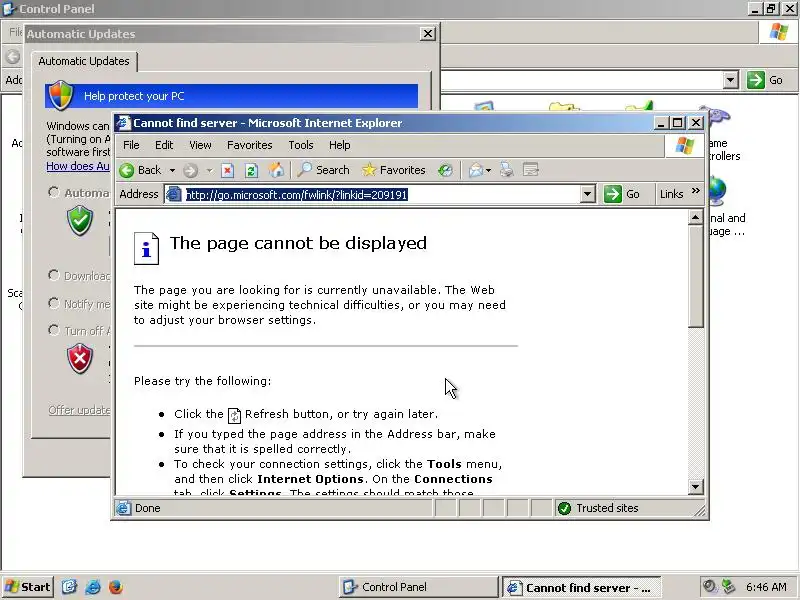Screen dimensions: 800x600
Task: Click the Windows flag logo in IE
Action: pos(684,146)
